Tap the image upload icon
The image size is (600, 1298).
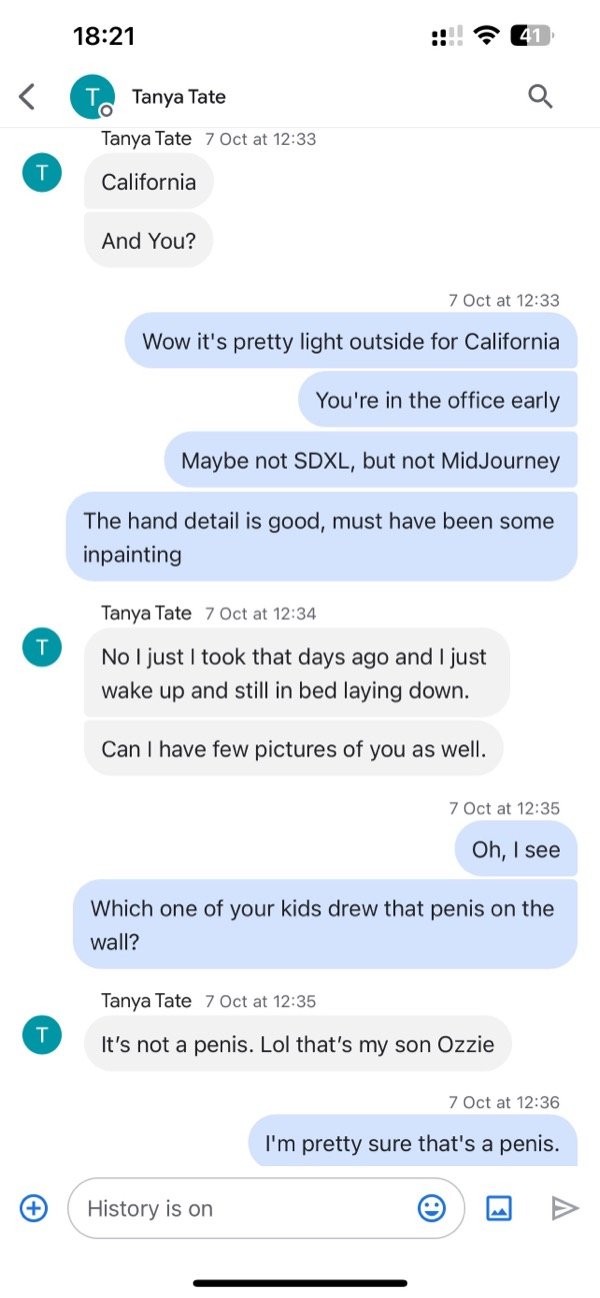(499, 1208)
